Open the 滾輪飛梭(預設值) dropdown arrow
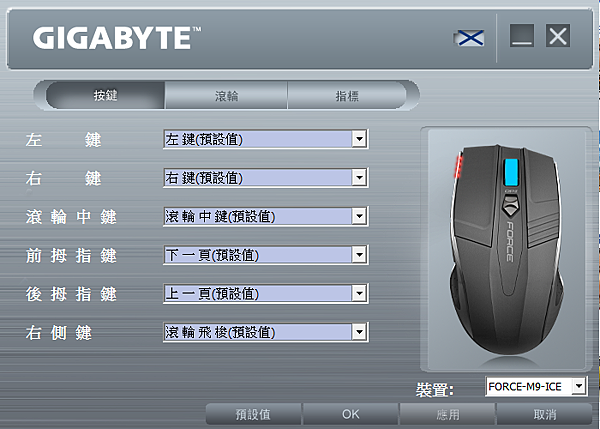Image resolution: width=600 pixels, height=429 pixels. point(359,332)
